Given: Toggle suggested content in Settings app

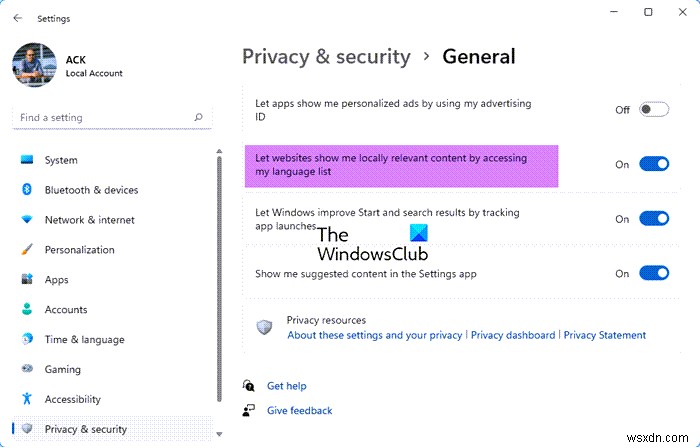Looking at the screenshot, I should 654,273.
